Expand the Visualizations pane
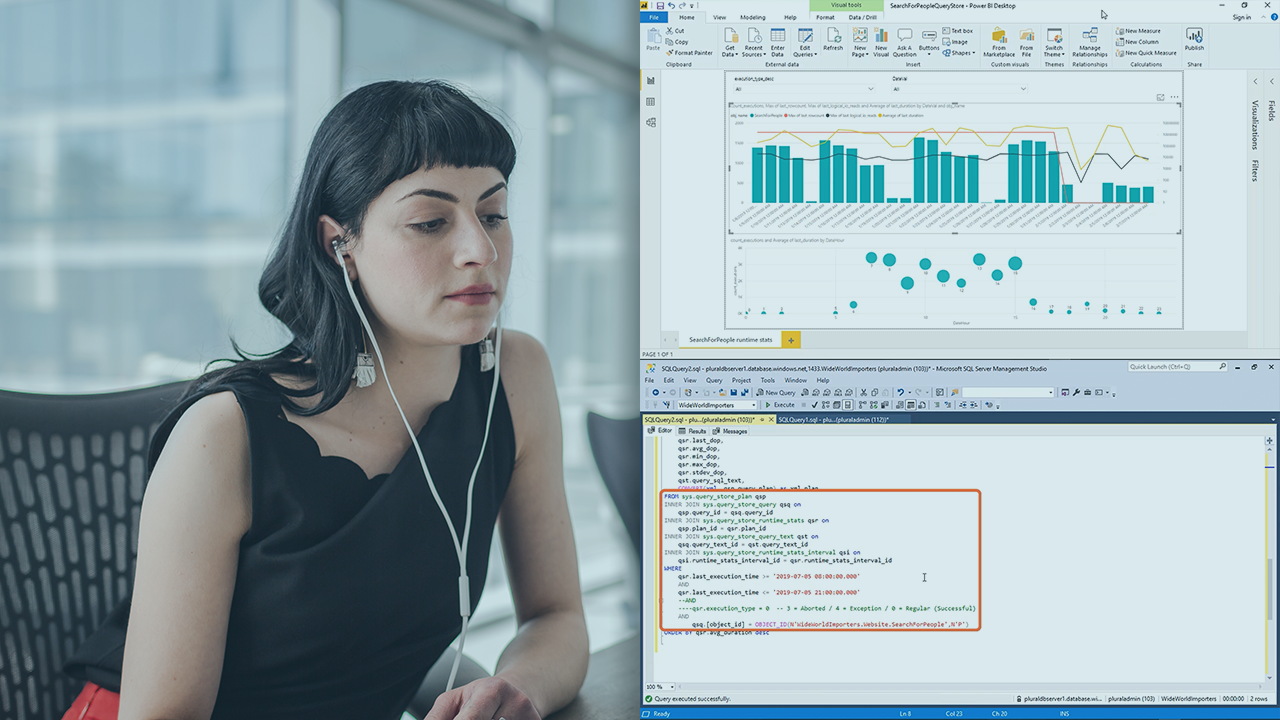 1255,125
